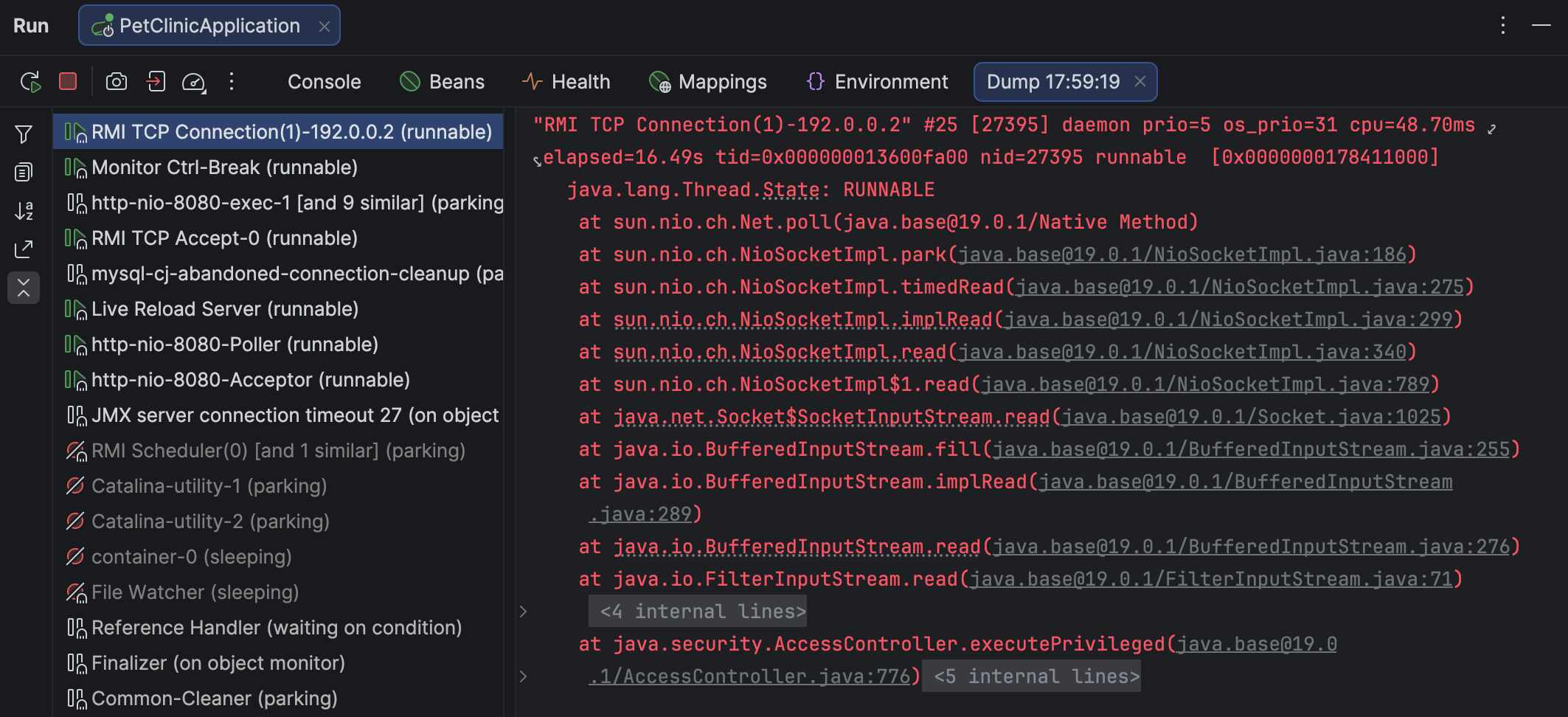Stop the running application
The image size is (1568, 717).
pos(68,82)
